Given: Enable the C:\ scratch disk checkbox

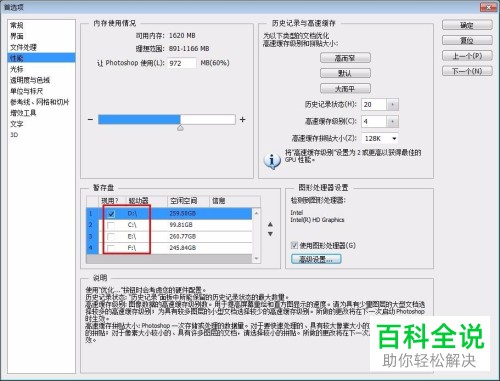Looking at the screenshot, I should (111, 225).
